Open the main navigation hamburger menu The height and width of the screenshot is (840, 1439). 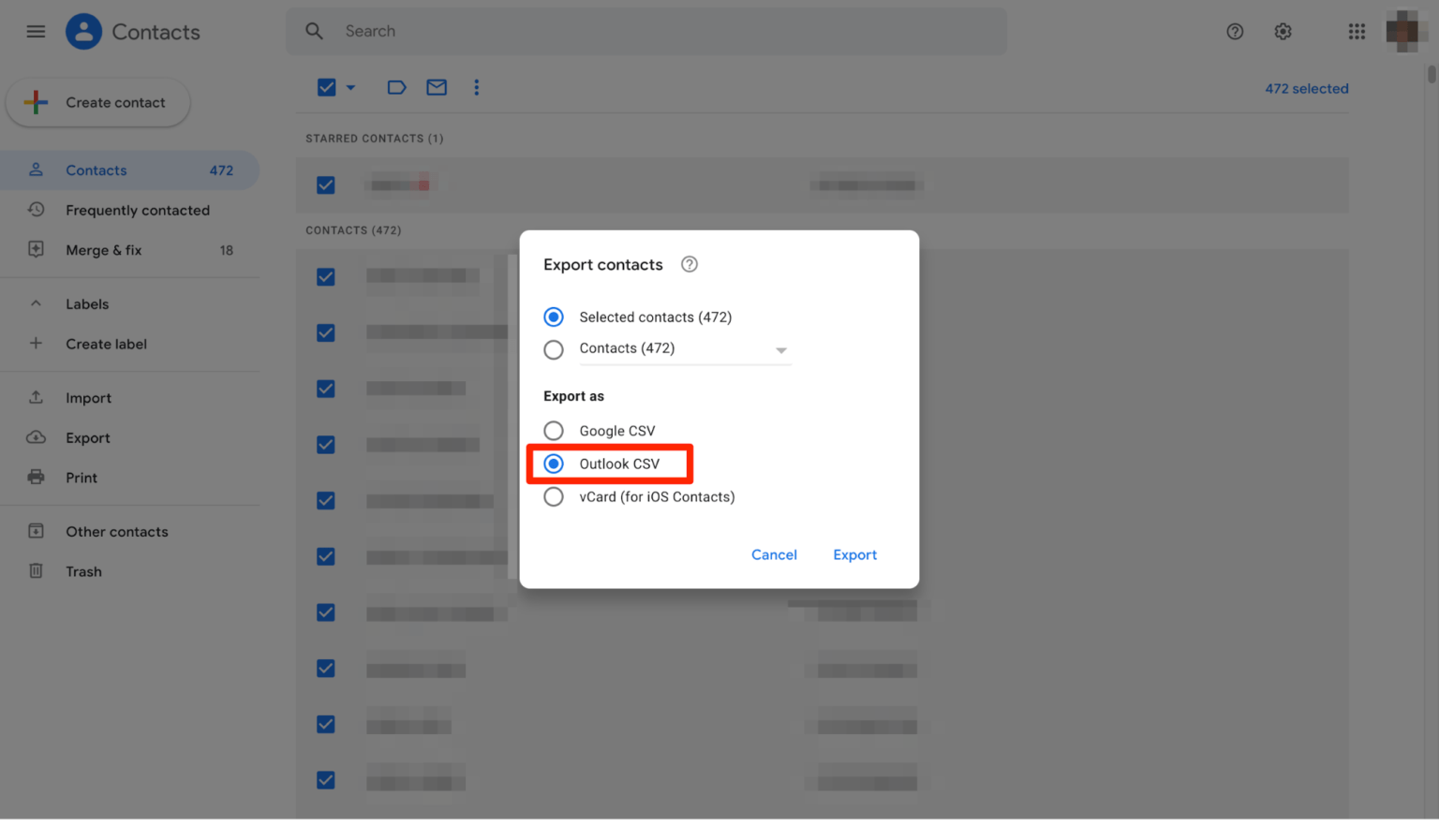click(36, 31)
